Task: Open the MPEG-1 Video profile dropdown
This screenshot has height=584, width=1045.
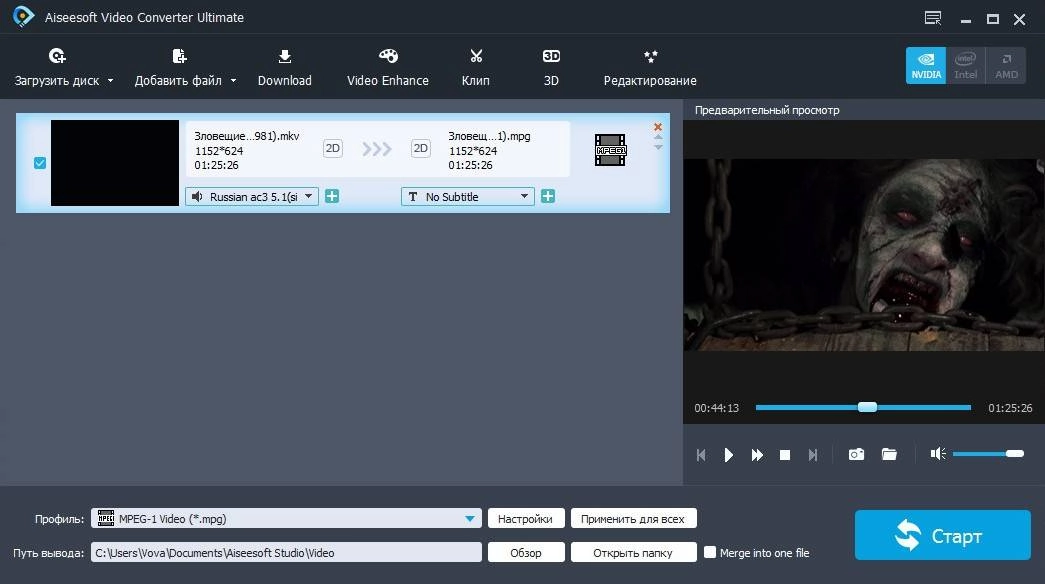Action: 286,519
